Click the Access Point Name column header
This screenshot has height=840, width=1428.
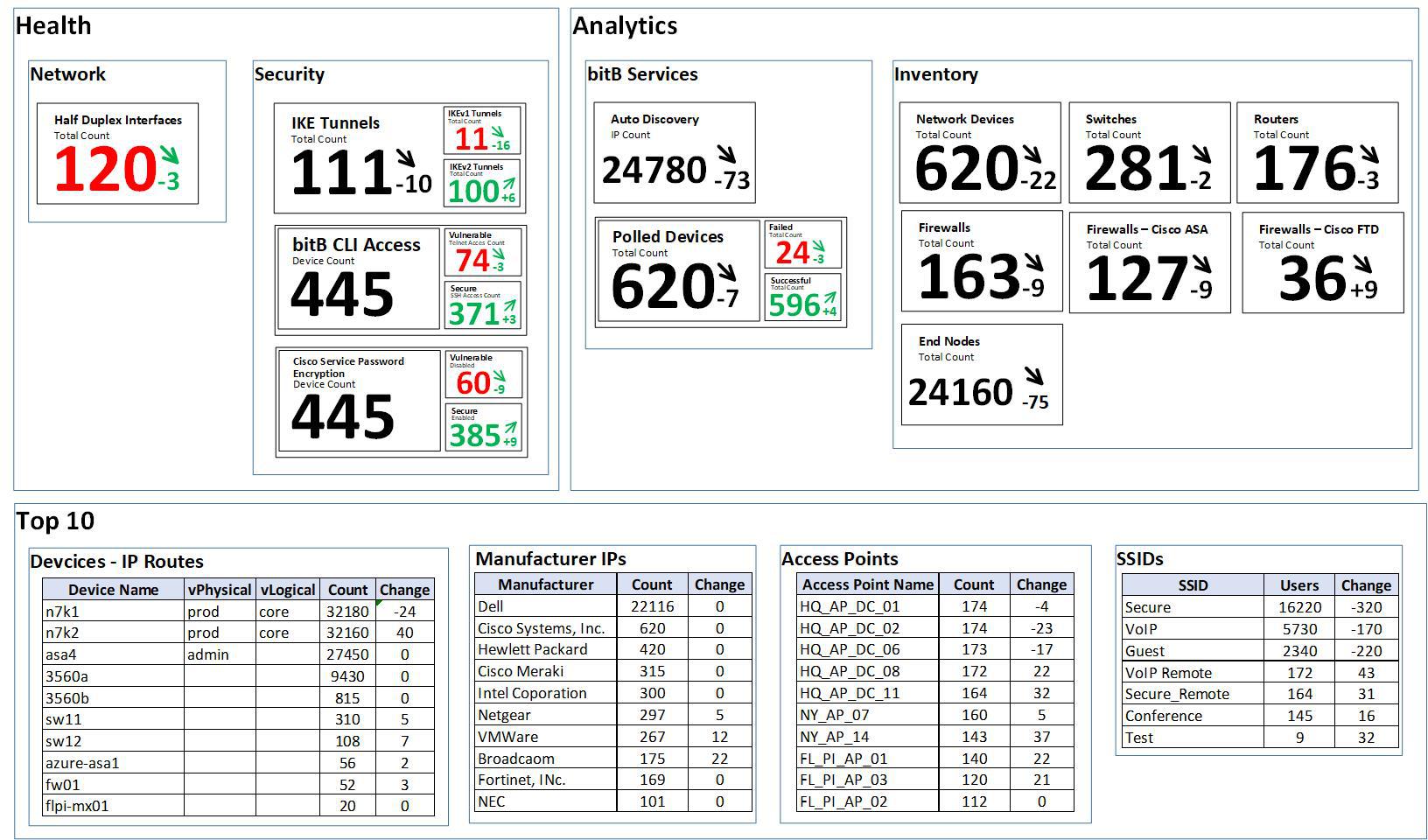coord(867,584)
